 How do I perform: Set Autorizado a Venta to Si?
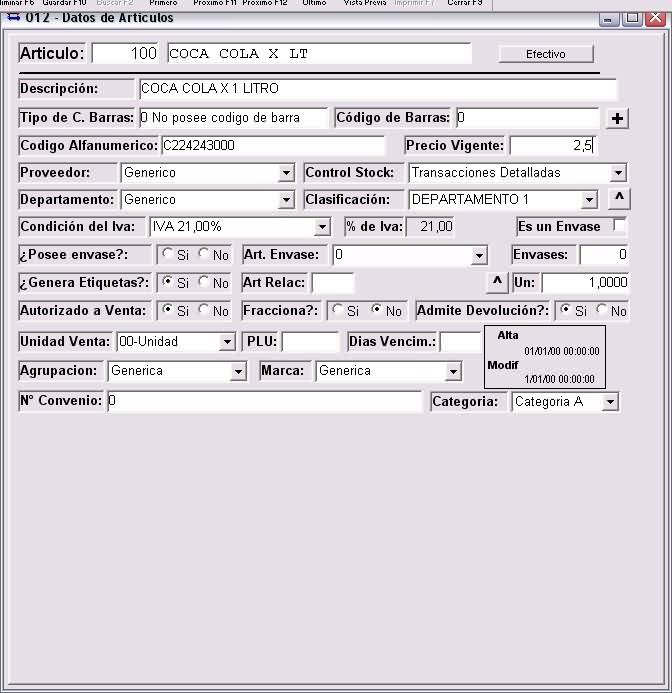(167, 309)
